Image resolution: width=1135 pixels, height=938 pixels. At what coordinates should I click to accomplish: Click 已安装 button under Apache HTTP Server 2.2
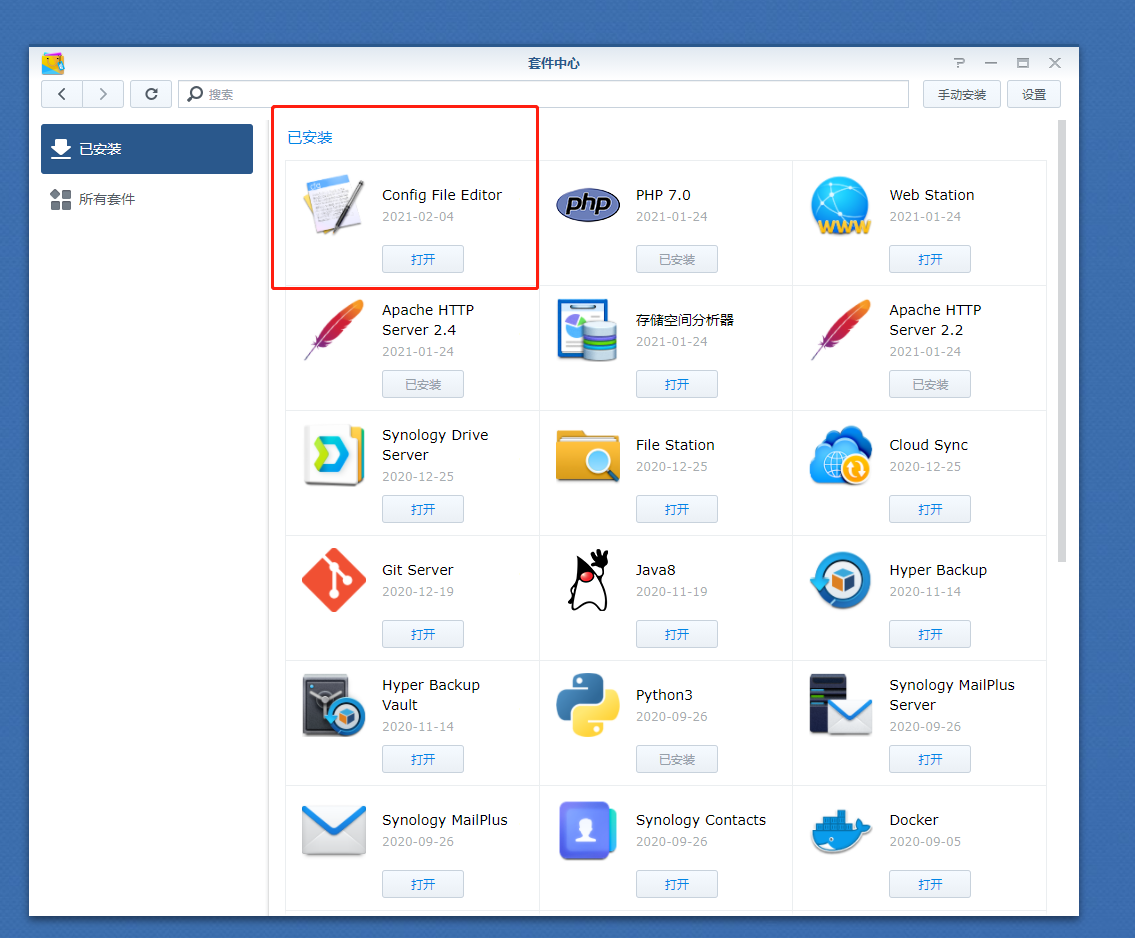coord(930,384)
